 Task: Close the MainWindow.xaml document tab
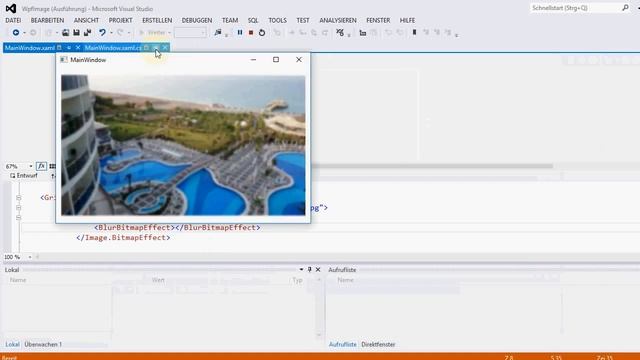pyautogui.click(x=78, y=48)
